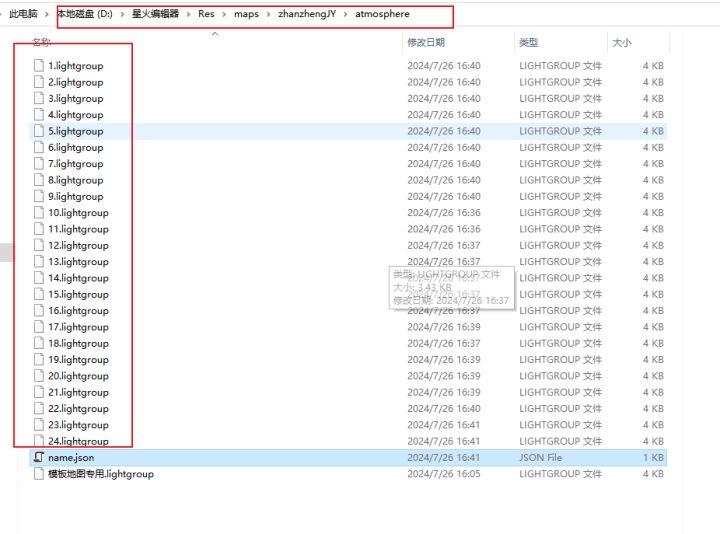Click the file icon of 15.lightgroup
This screenshot has width=720, height=534.
click(x=39, y=294)
